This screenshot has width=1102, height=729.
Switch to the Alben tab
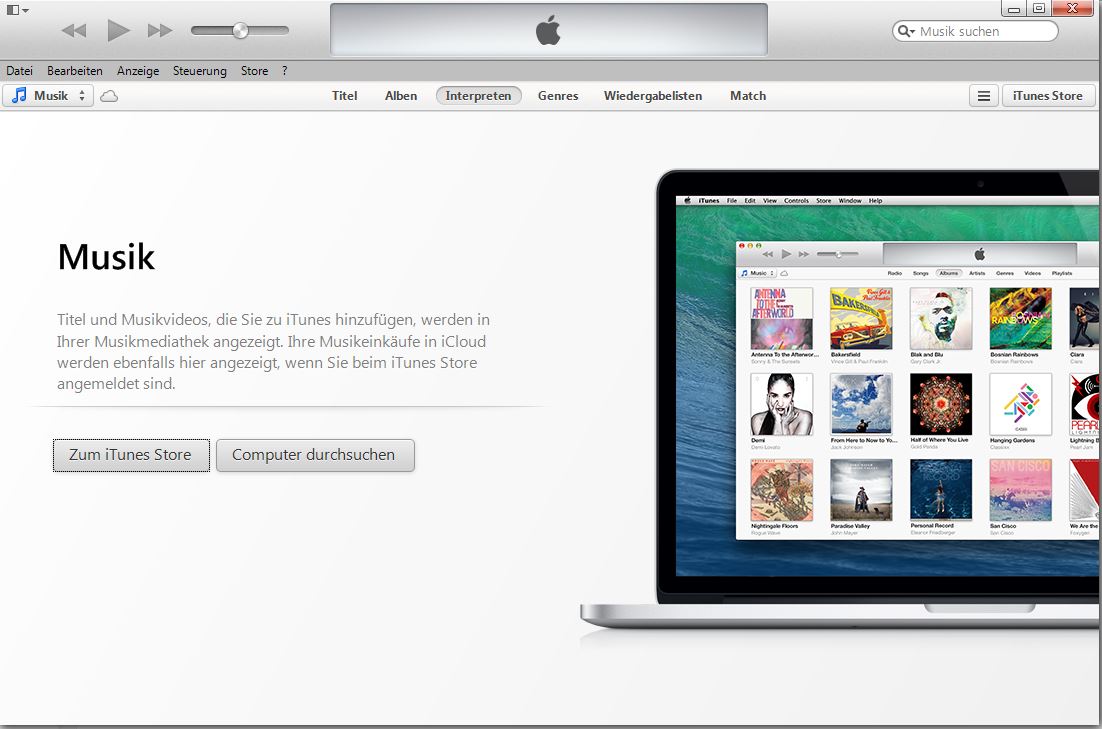[401, 96]
